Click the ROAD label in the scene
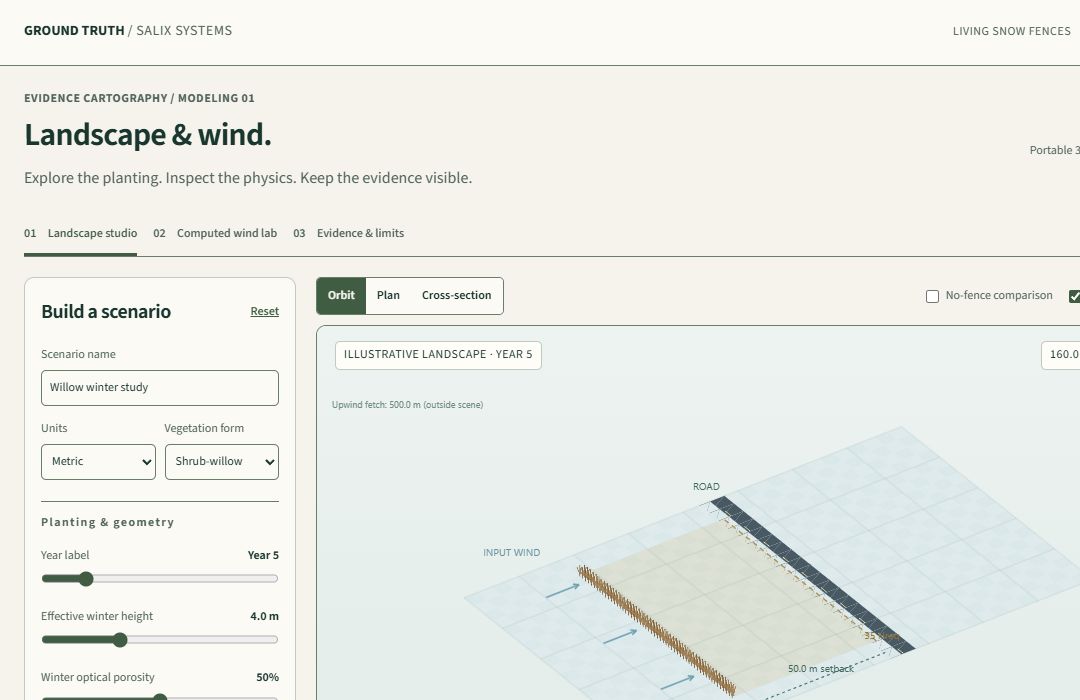This screenshot has width=1080, height=700. [706, 487]
